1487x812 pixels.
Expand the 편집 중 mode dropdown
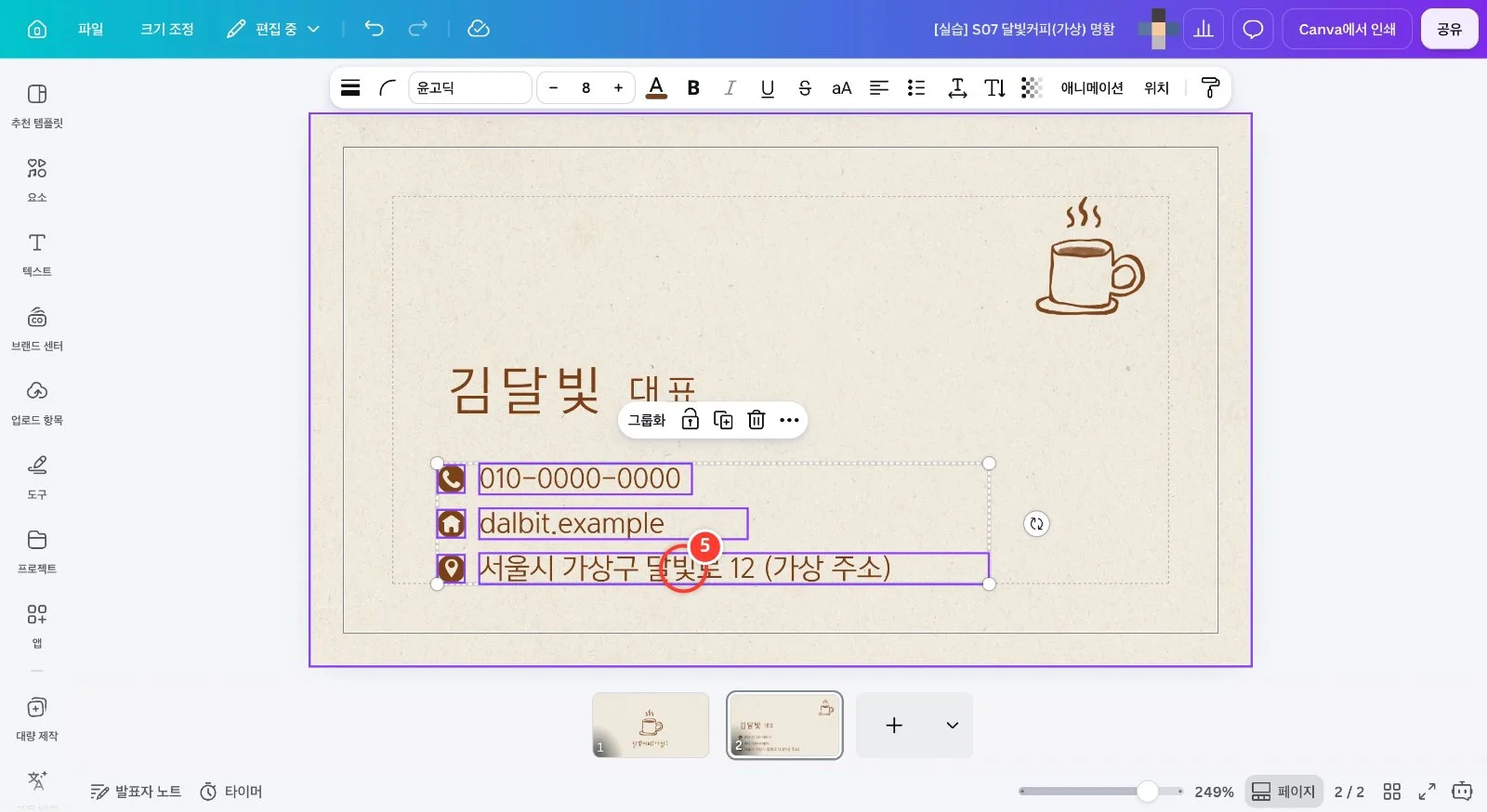273,29
